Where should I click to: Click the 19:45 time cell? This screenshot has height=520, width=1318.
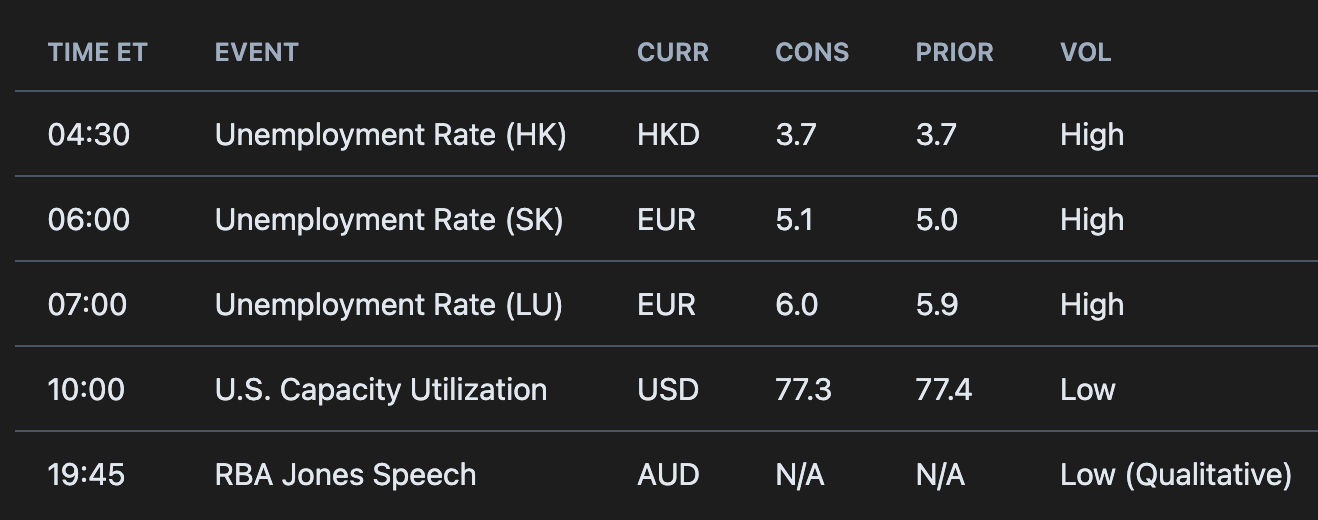click(x=86, y=475)
